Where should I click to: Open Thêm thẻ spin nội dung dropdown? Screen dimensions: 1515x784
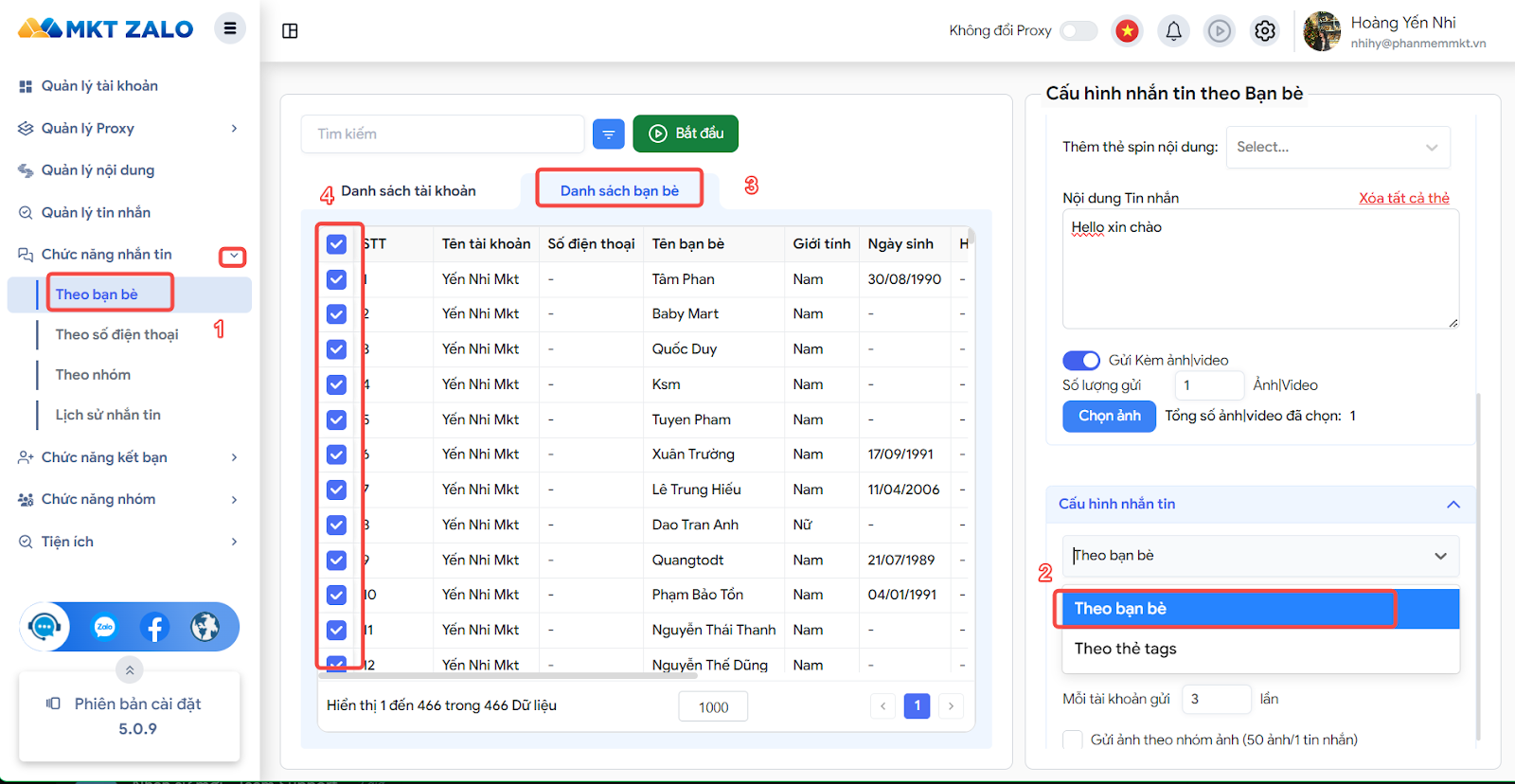click(x=1338, y=148)
